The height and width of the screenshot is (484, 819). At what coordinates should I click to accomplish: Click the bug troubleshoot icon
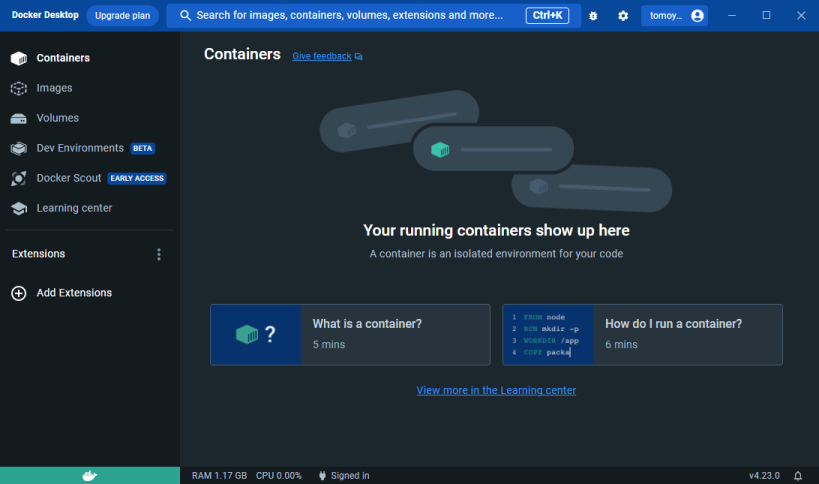(593, 16)
